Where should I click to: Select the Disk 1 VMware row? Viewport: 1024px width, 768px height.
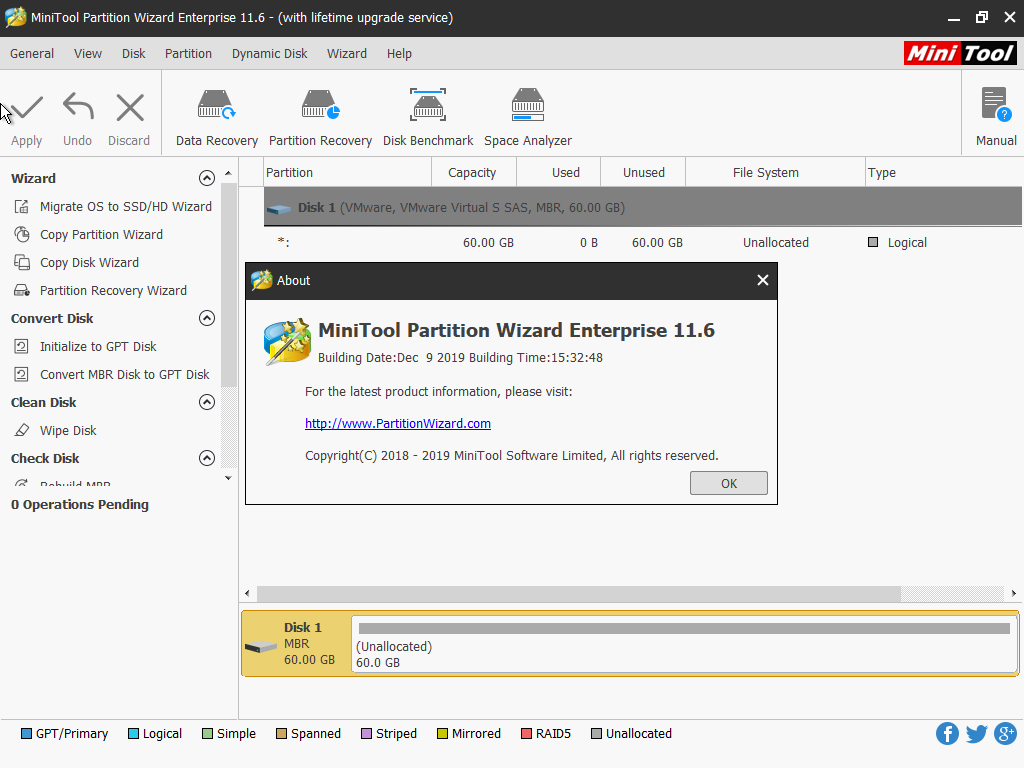tap(643, 207)
